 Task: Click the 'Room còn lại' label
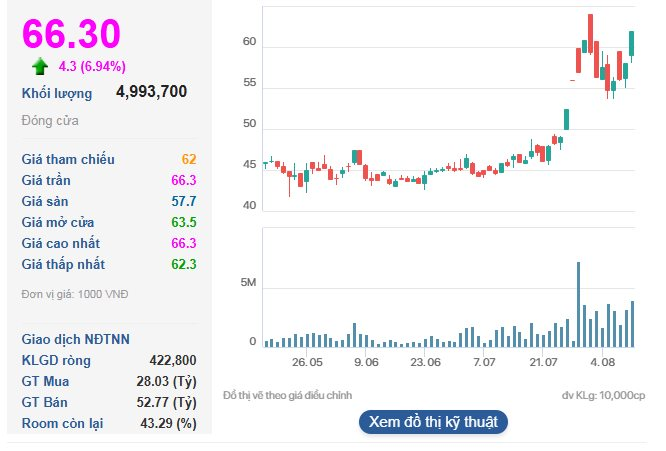point(64,423)
